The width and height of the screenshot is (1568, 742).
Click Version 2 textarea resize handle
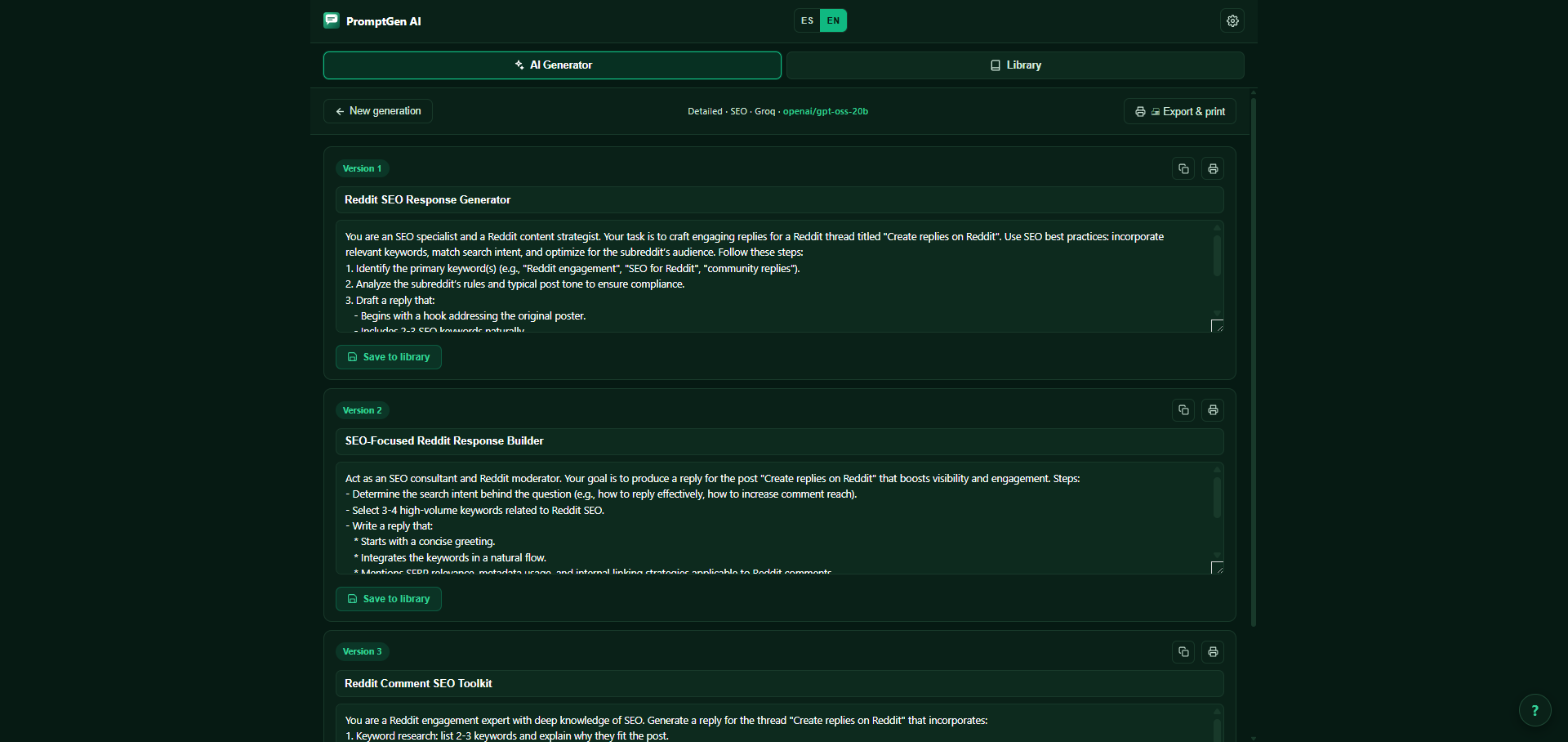pyautogui.click(x=1218, y=568)
